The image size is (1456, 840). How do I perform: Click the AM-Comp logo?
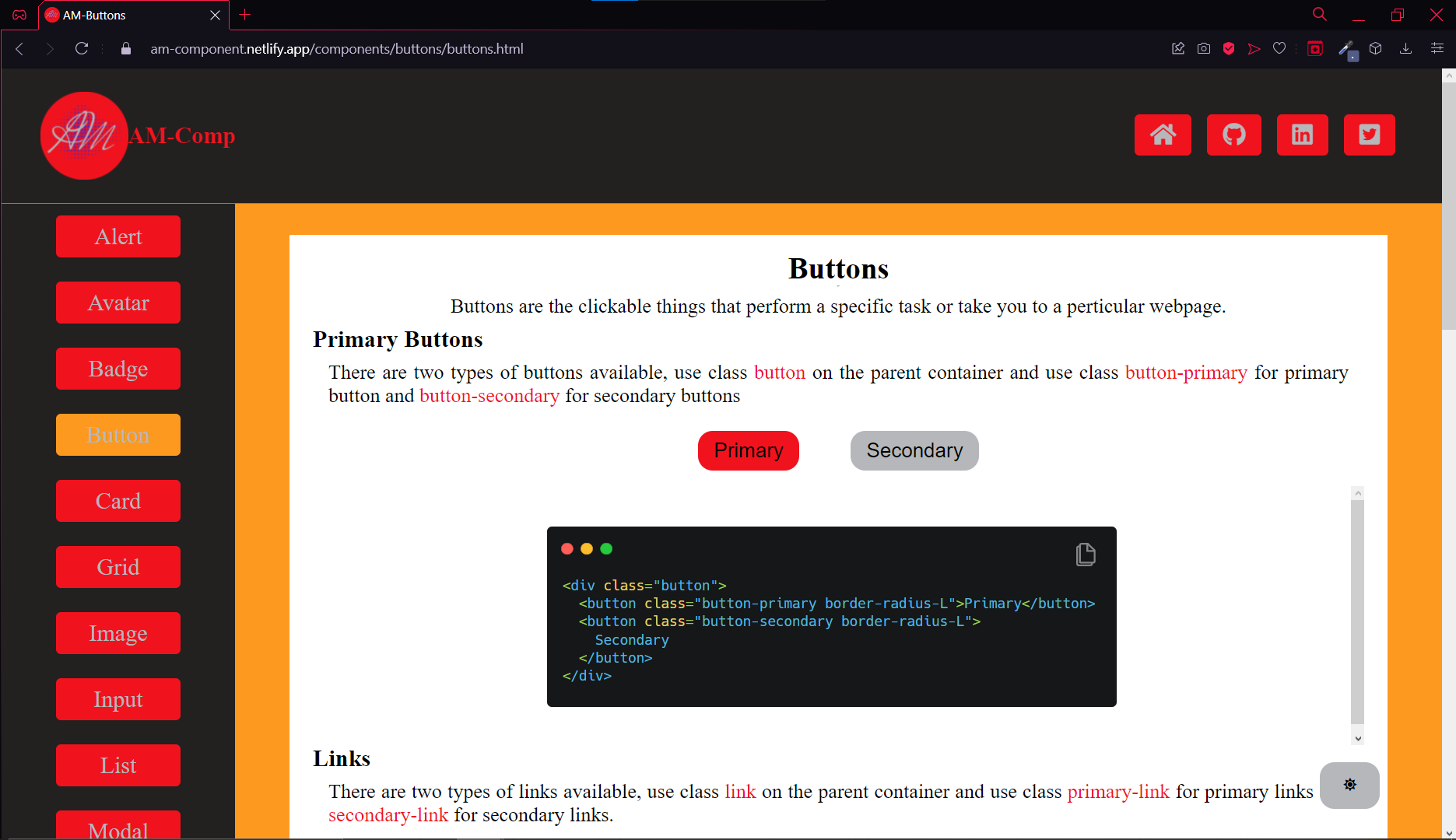(x=84, y=135)
